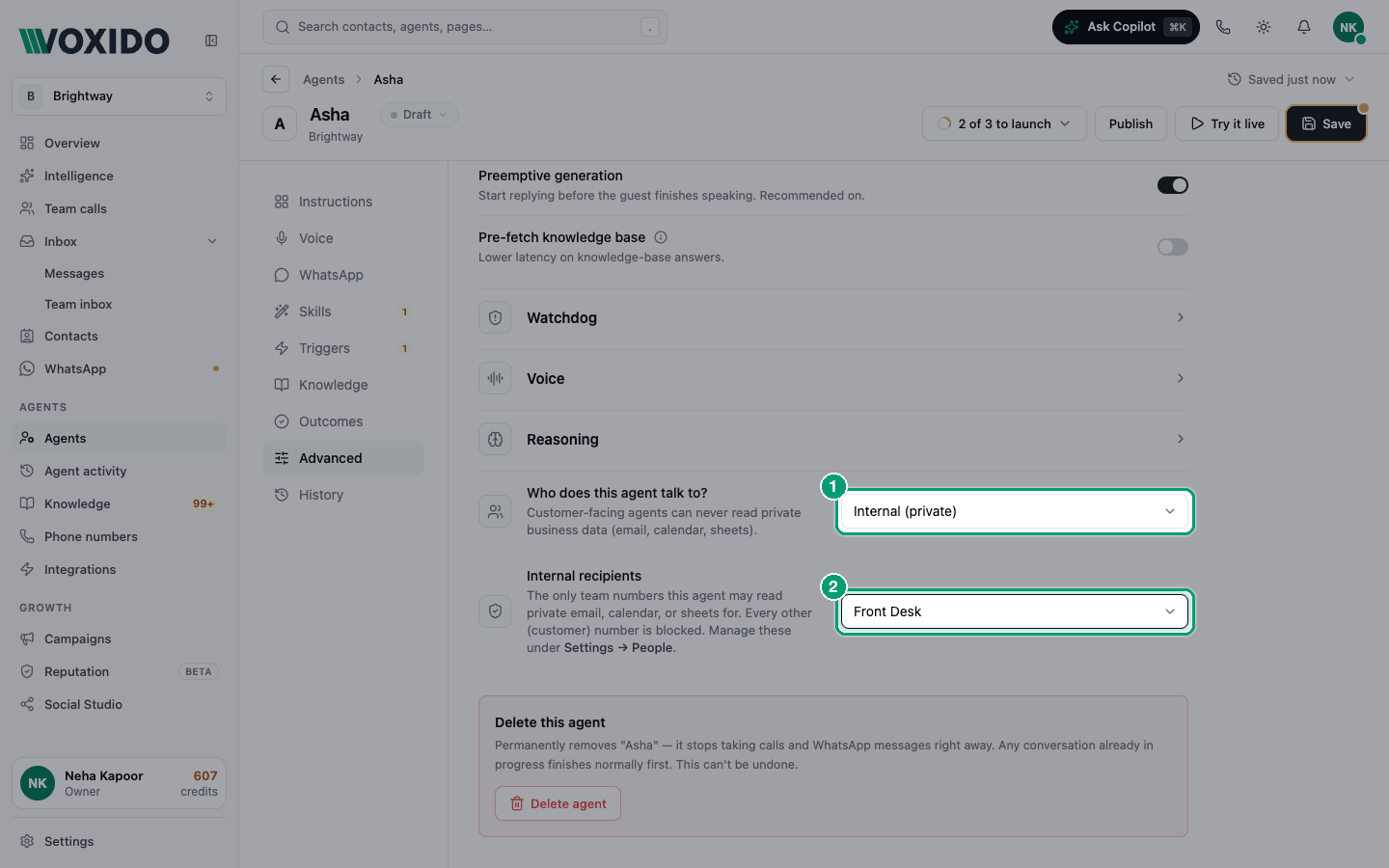Click the Voice waveform icon
The height and width of the screenshot is (868, 1389).
[x=495, y=378]
